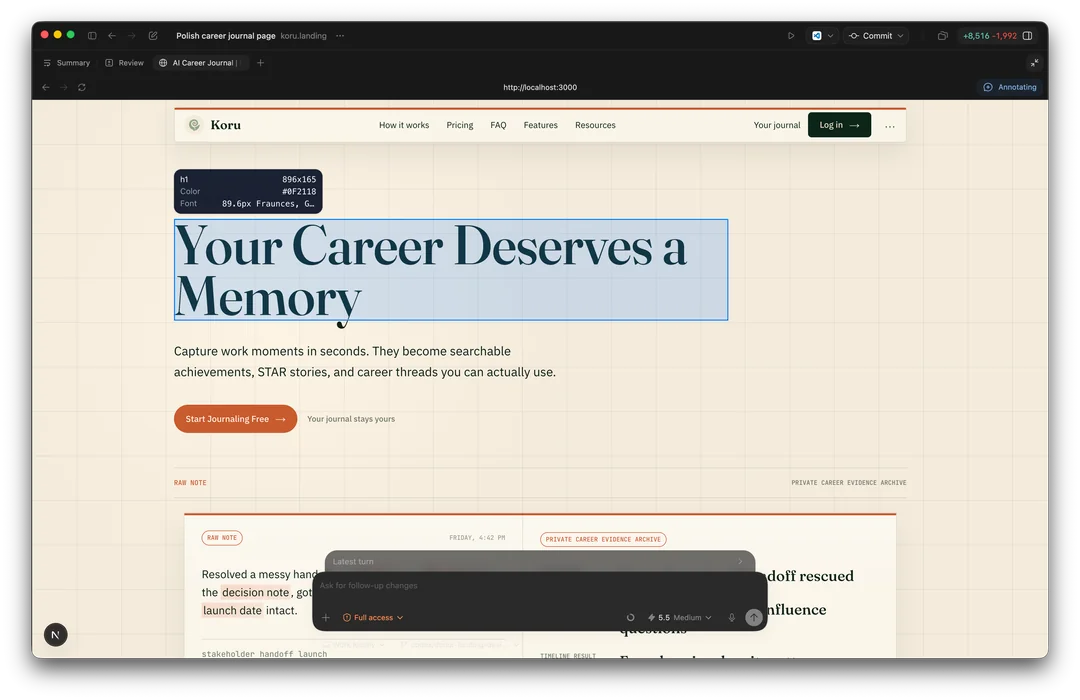Image resolution: width=1080 pixels, height=700 pixels.
Task: Click the Ask for follow-up changes input
Action: 540,586
